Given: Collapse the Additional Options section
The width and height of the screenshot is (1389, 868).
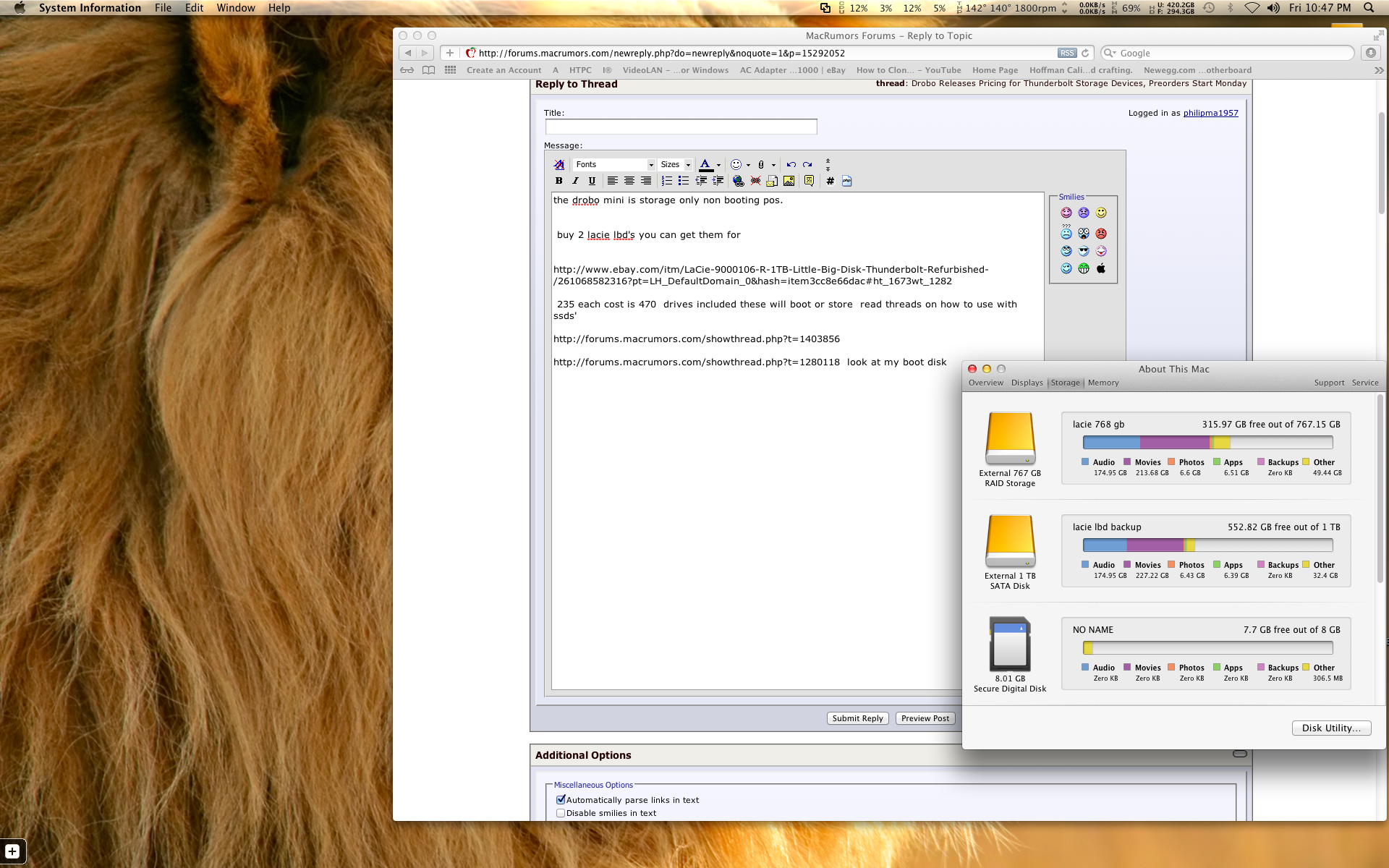Looking at the screenshot, I should 1240,754.
